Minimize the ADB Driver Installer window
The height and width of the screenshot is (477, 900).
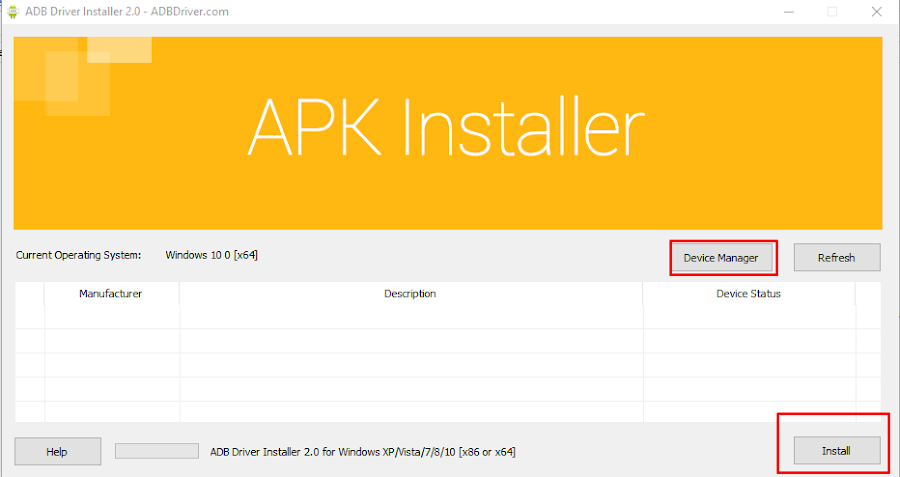[x=789, y=12]
